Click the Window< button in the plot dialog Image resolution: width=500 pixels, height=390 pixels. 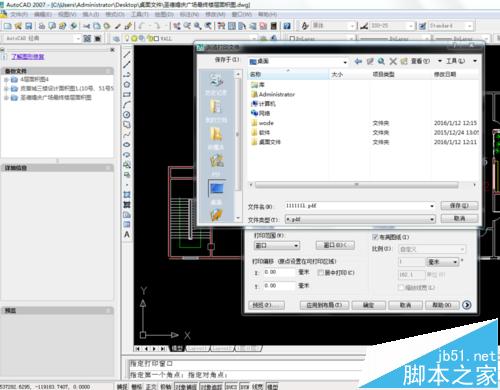pos(335,245)
